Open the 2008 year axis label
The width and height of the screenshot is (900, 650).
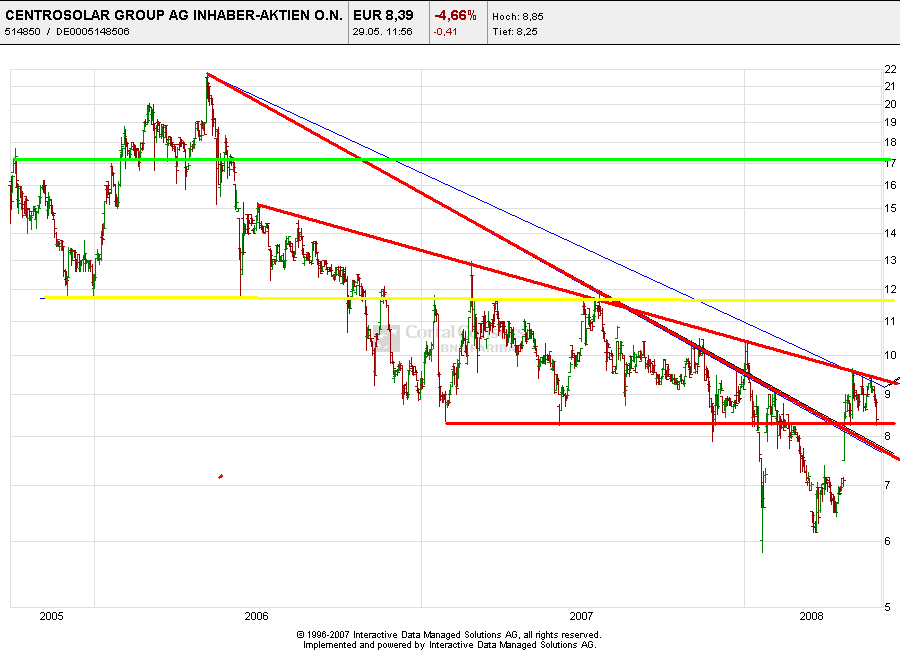pyautogui.click(x=812, y=617)
